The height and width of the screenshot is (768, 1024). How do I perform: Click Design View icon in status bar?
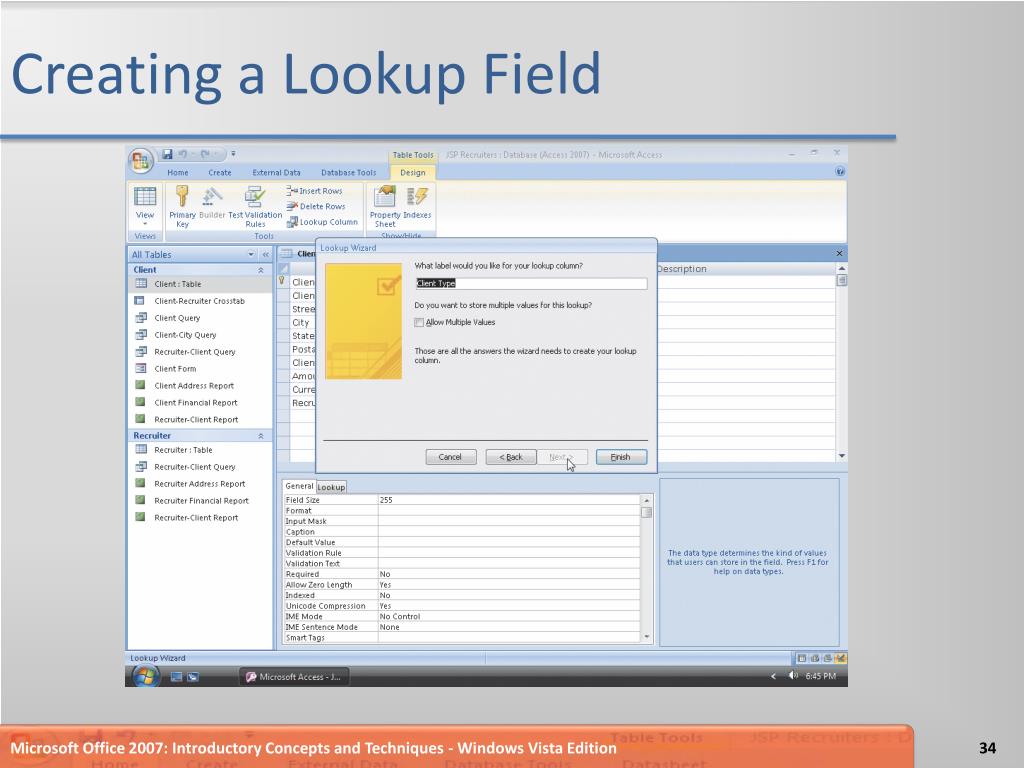click(x=840, y=658)
